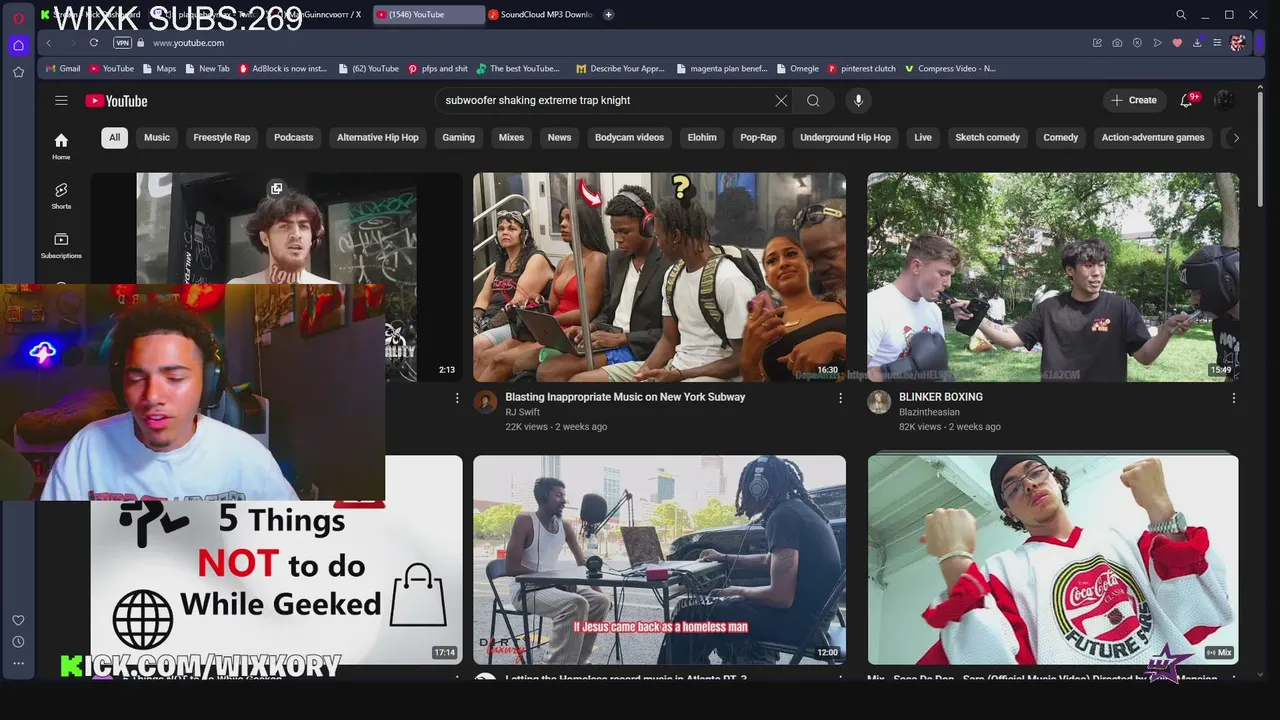
Task: Open the pinterest clutch bookmark
Action: pyautogui.click(x=862, y=69)
